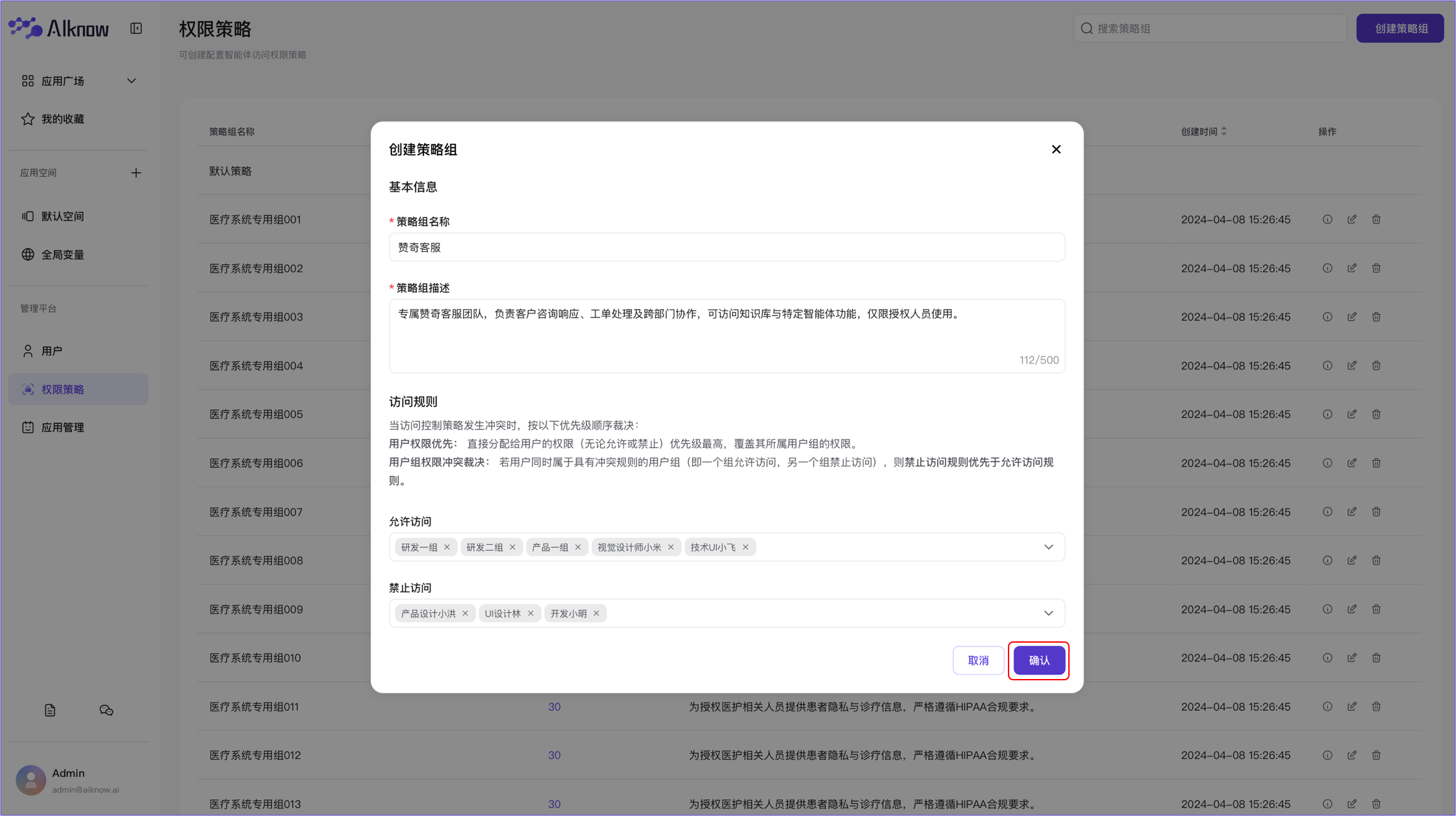Expand the 应用广场 menu chevron
This screenshot has height=816, width=1456.
(132, 81)
